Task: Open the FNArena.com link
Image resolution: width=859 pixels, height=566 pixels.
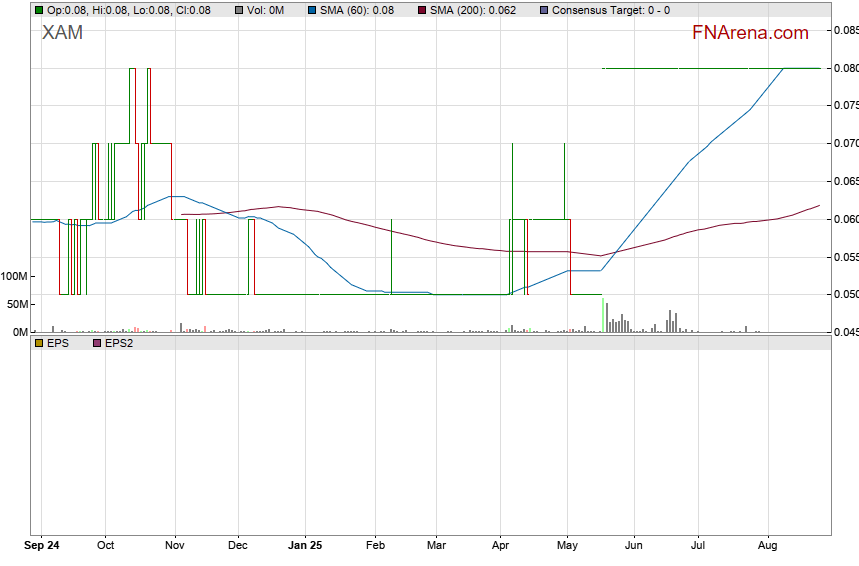Action: [x=750, y=33]
